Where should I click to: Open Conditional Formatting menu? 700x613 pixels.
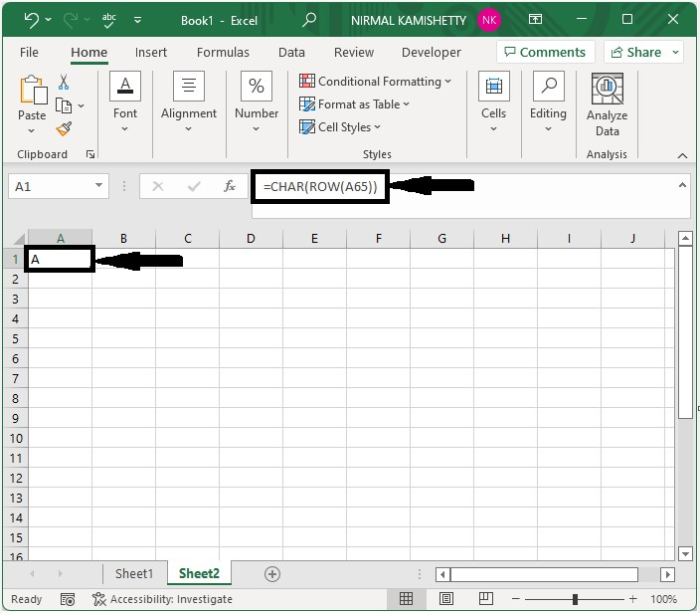click(x=375, y=81)
